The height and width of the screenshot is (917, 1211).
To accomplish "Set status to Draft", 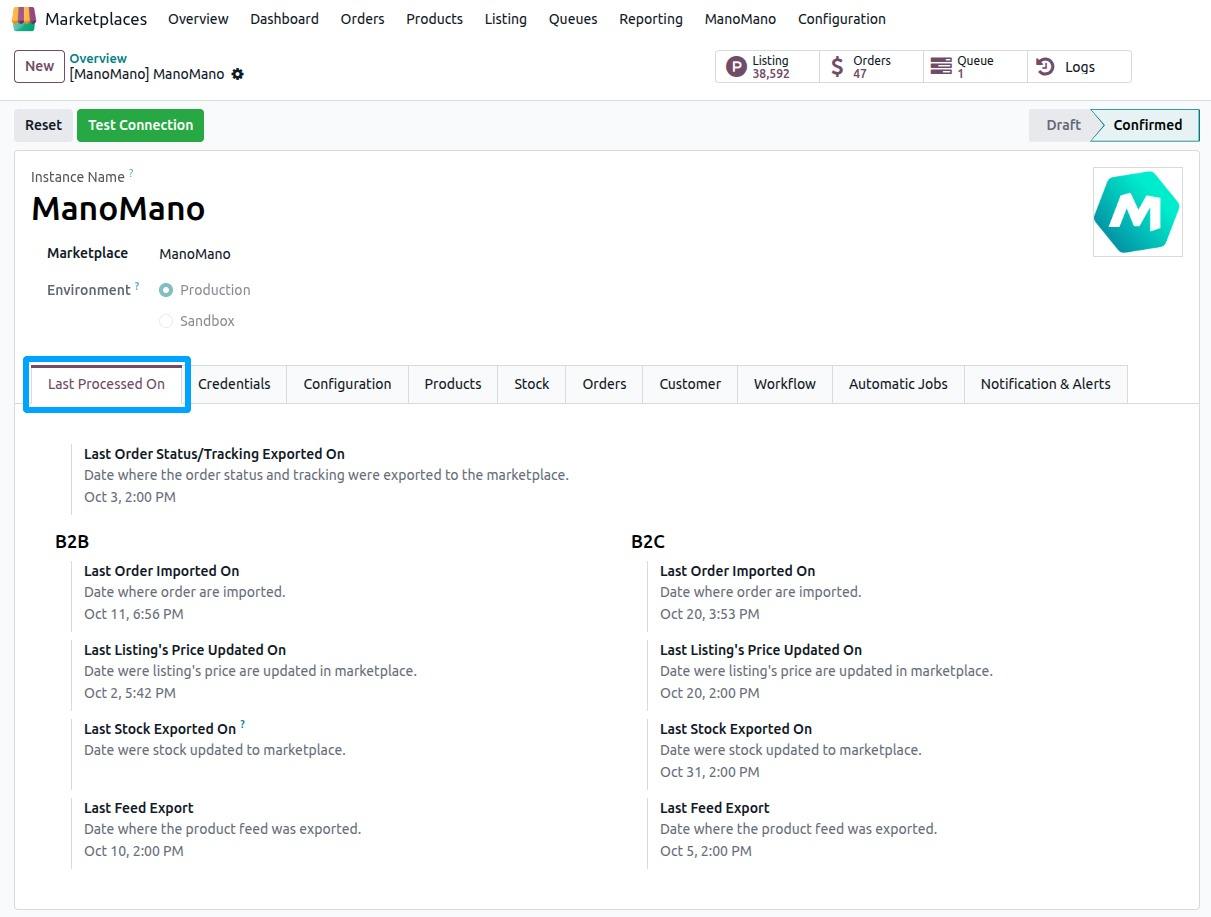I will (1062, 125).
